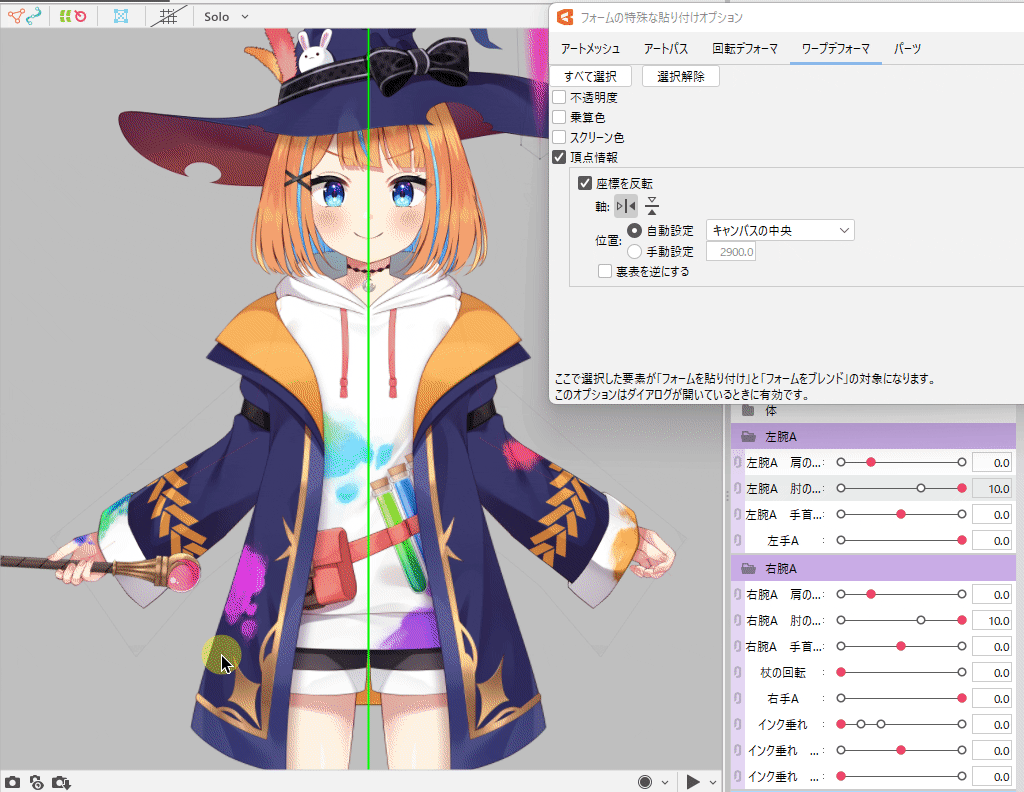Select the vertical flip axis icon
This screenshot has width=1024, height=792.
(x=652, y=206)
